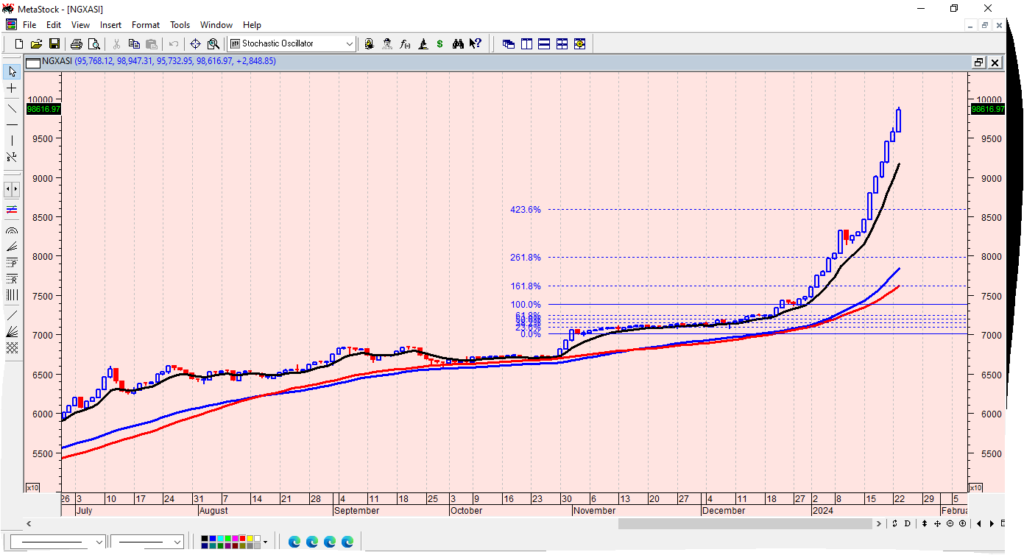Click the Save disk icon
The width and height of the screenshot is (1024, 555).
54,44
